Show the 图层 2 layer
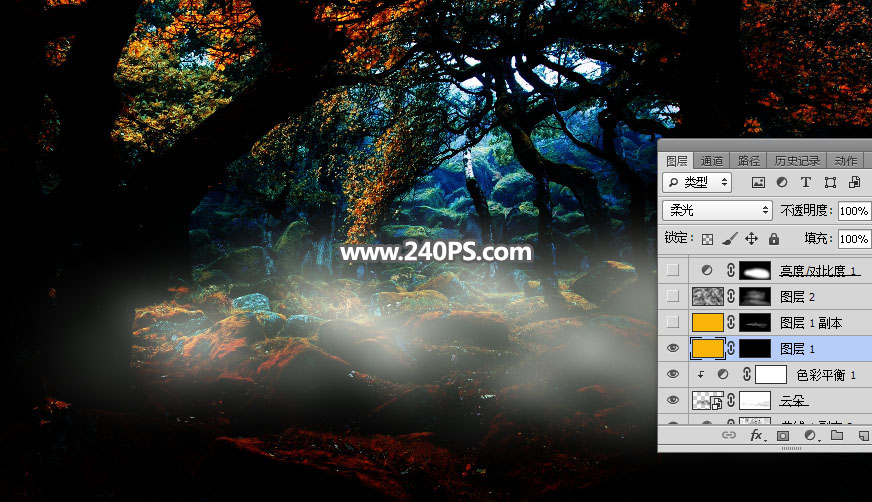This screenshot has width=872, height=502. tap(673, 296)
